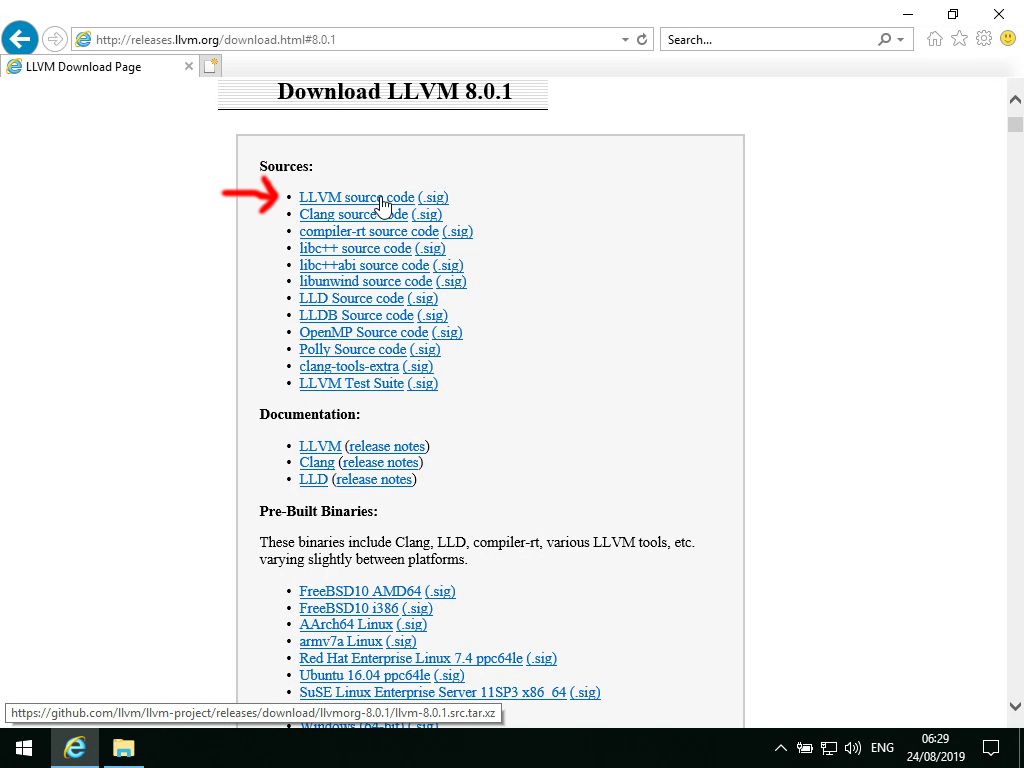Open Favorites with the star icon
Viewport: 1024px width, 768px height.
(x=959, y=38)
